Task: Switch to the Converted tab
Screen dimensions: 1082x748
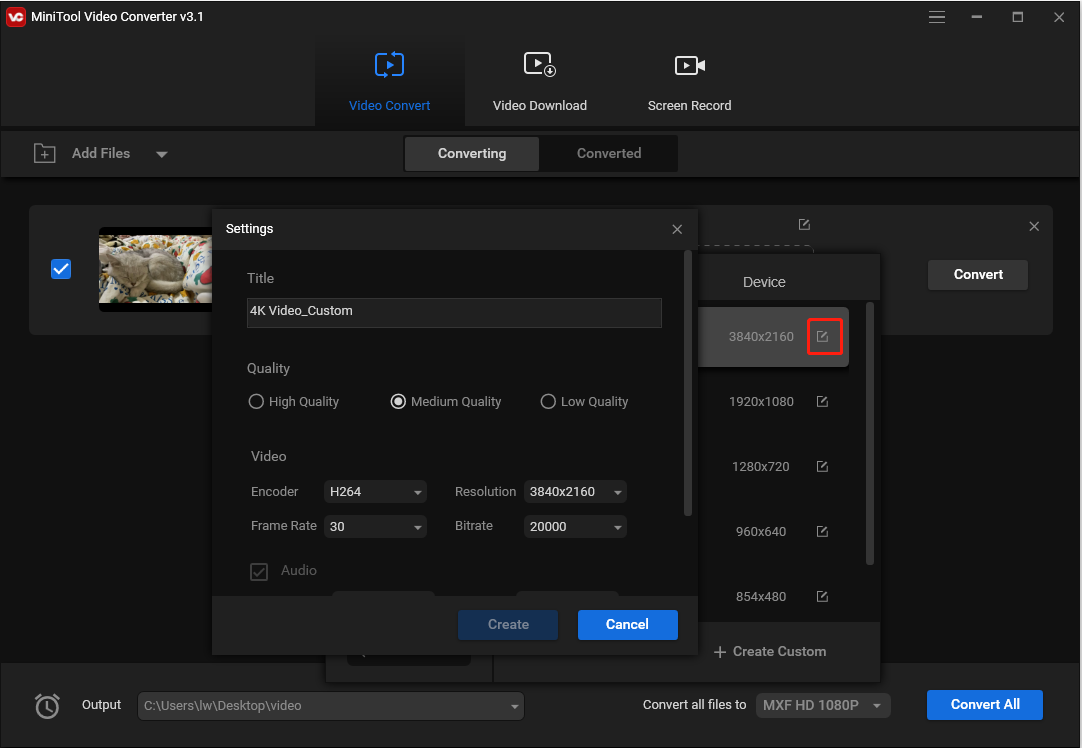Action: tap(608, 153)
